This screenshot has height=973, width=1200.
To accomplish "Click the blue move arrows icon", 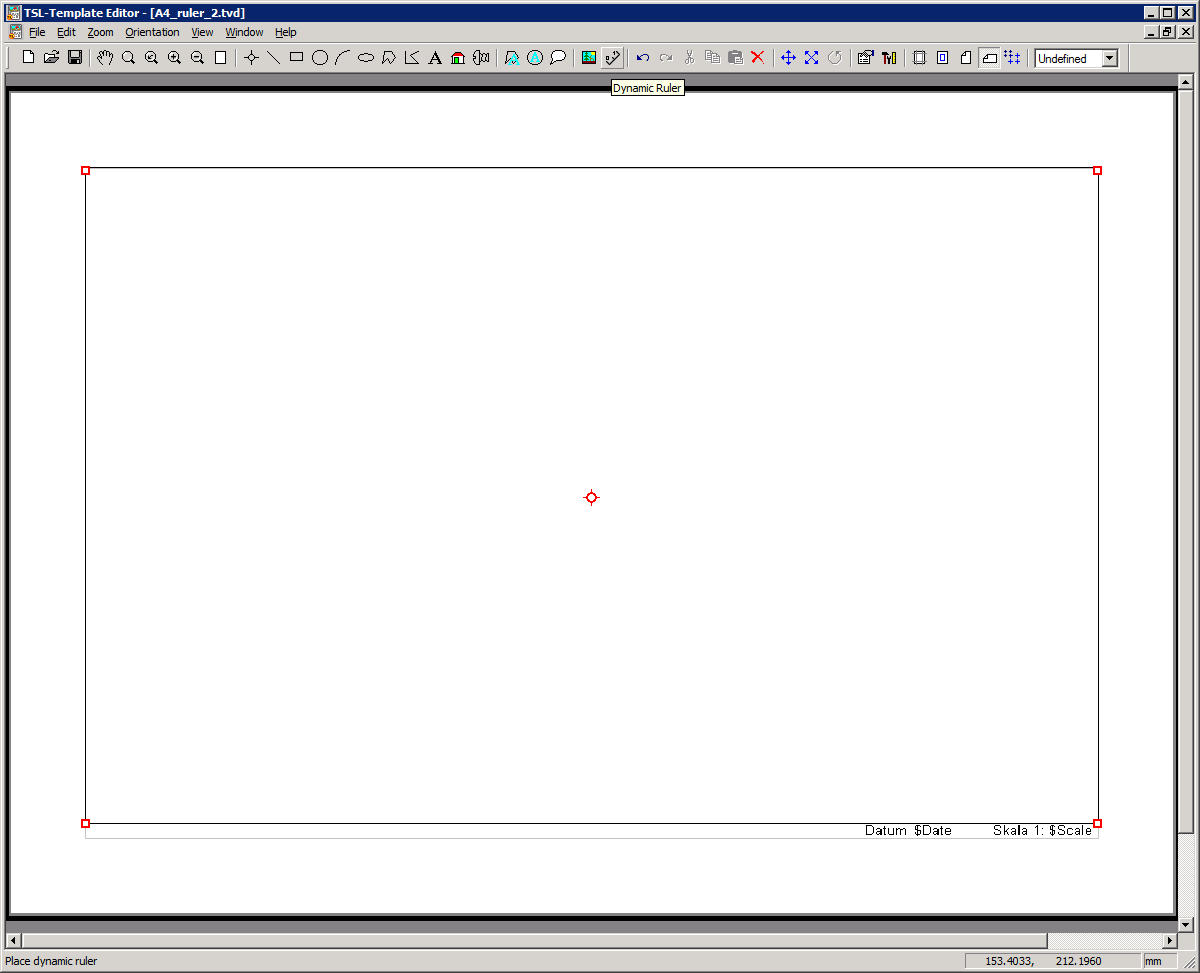I will [x=788, y=58].
